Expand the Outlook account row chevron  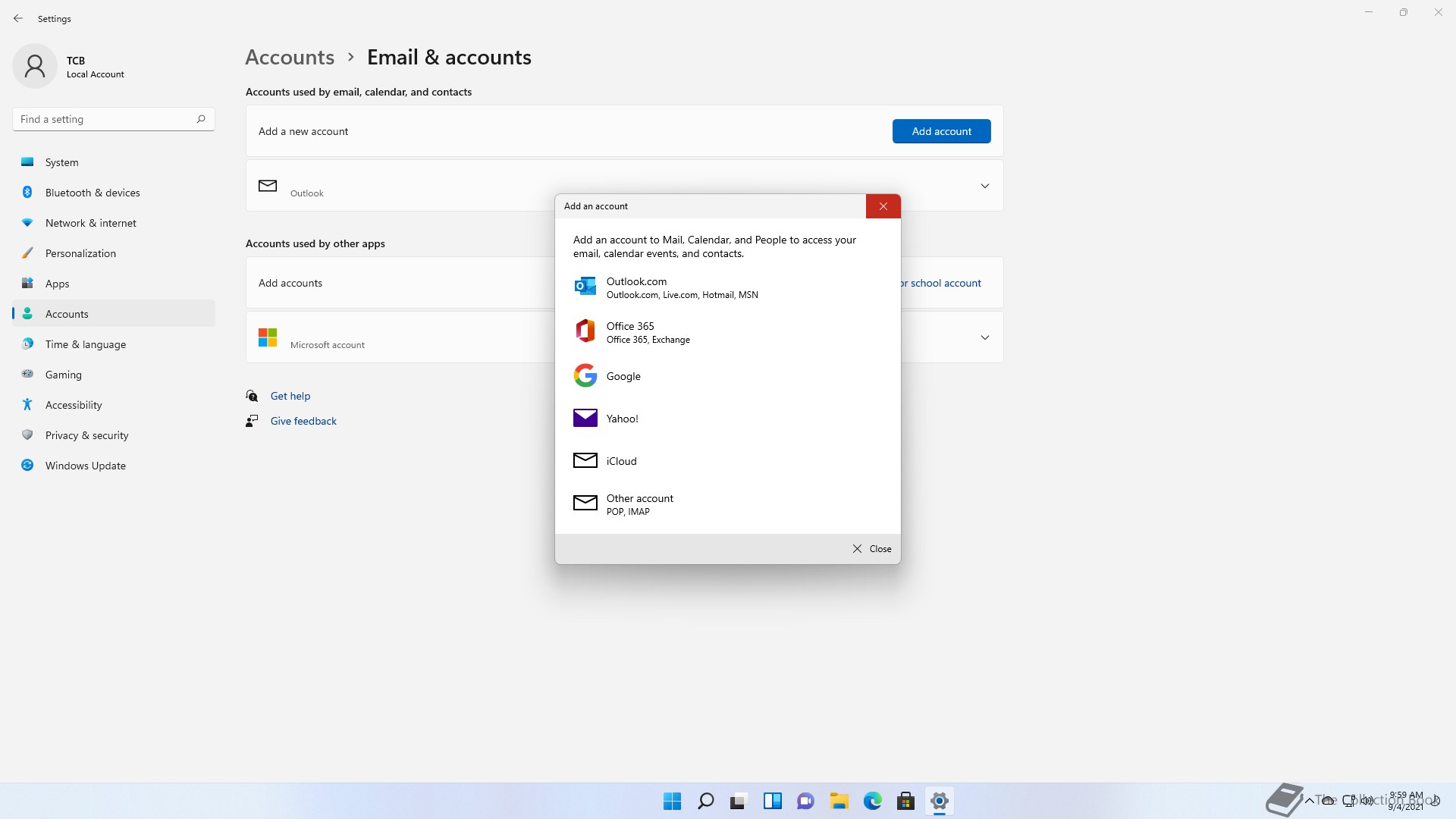coord(985,186)
